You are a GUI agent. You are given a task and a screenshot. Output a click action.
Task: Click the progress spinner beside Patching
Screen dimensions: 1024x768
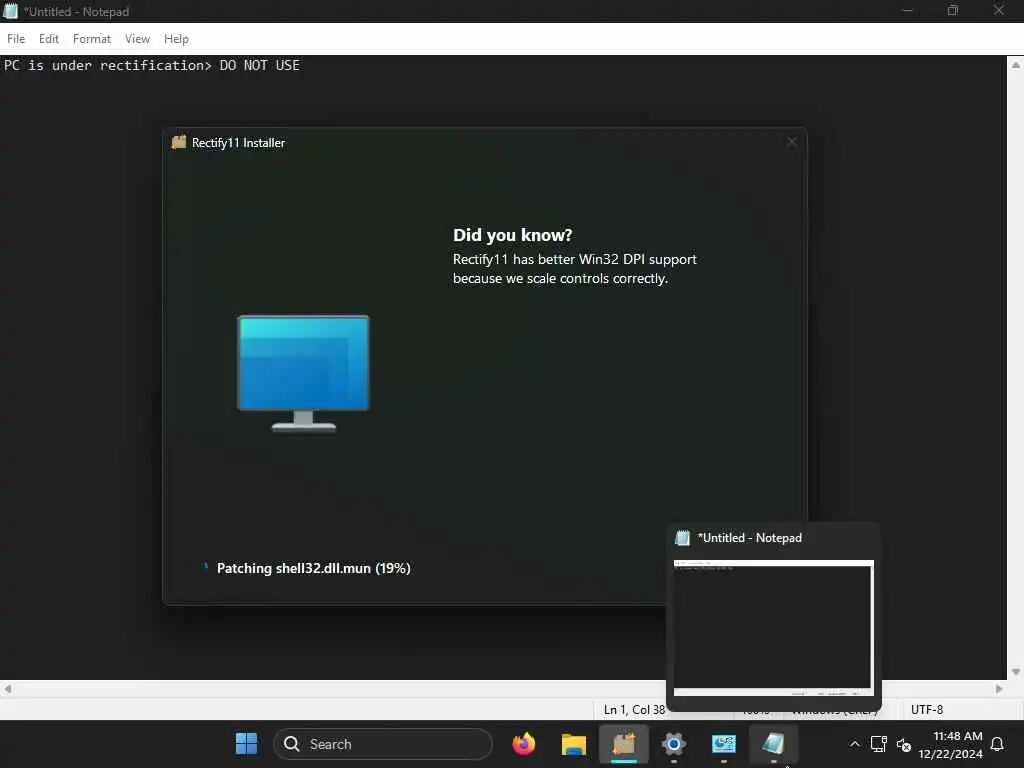point(205,568)
